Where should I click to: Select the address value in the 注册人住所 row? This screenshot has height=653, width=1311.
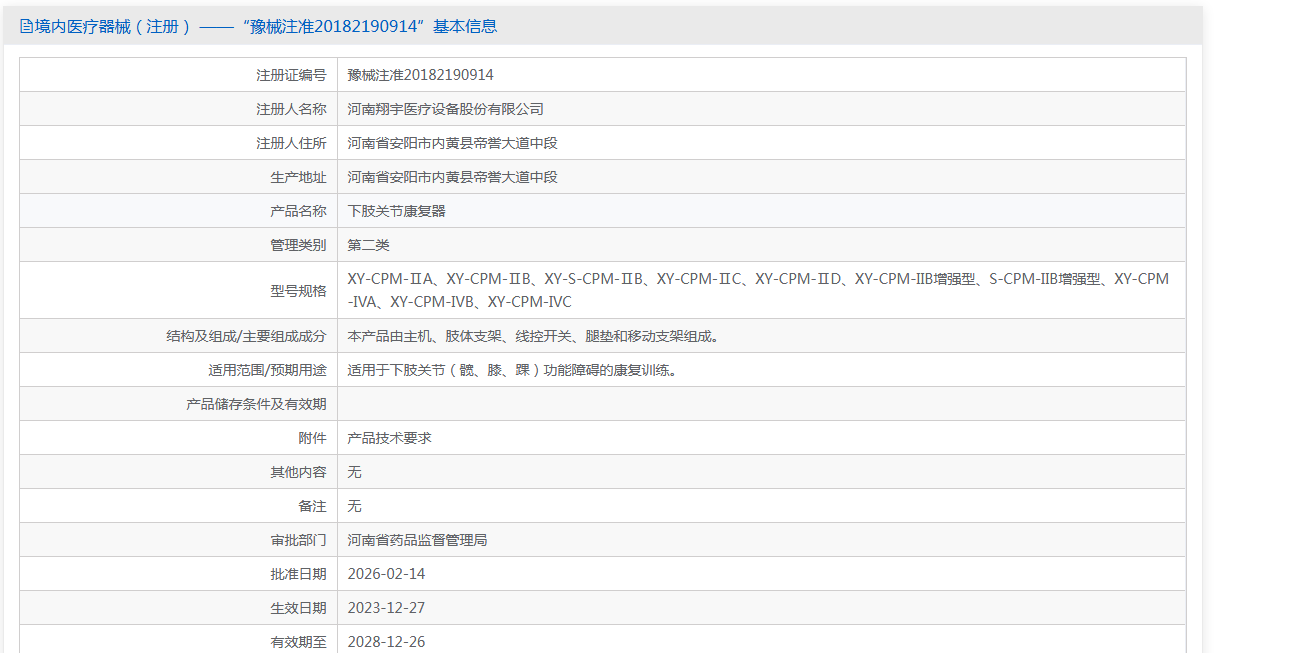452,143
